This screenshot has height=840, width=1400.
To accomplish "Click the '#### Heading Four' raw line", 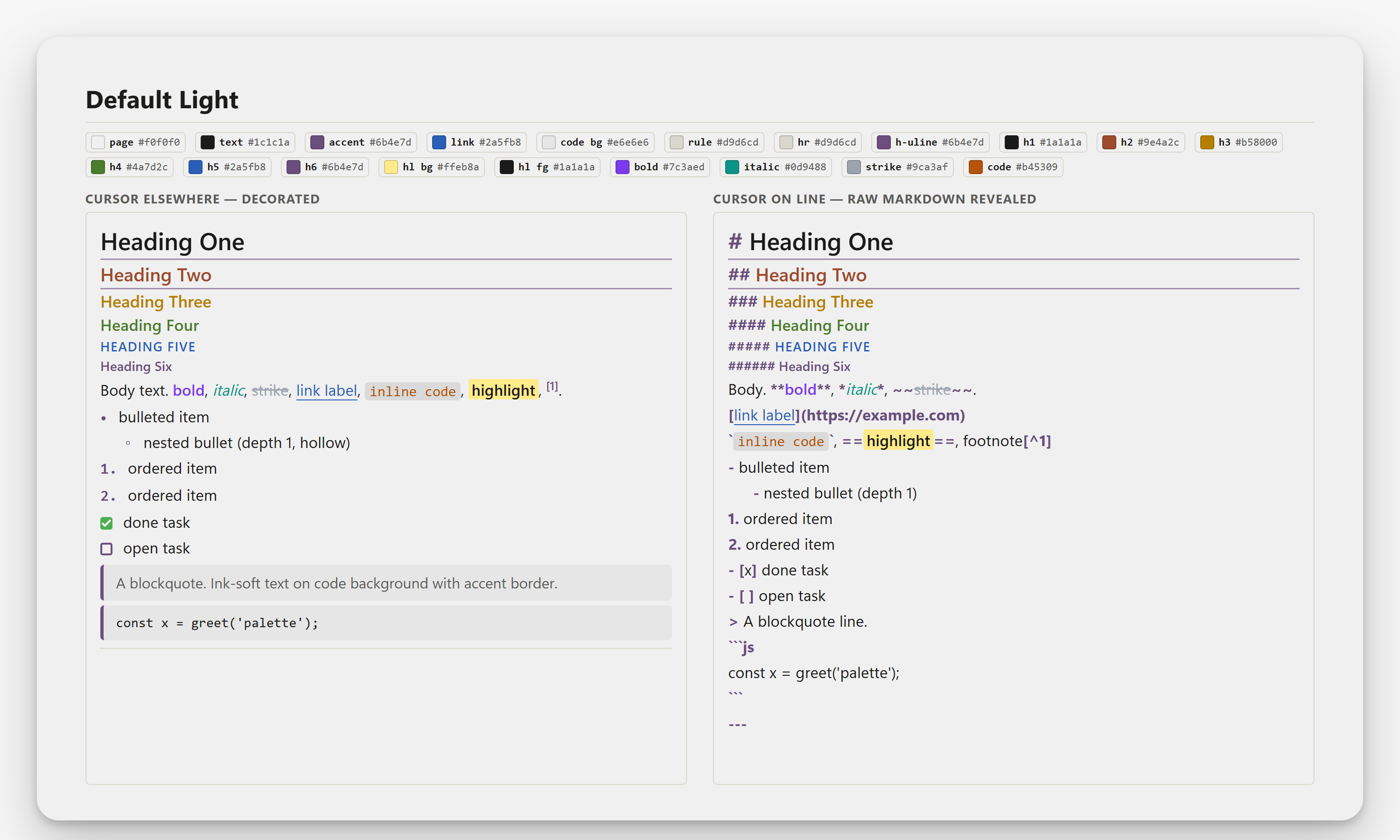I will click(x=798, y=325).
